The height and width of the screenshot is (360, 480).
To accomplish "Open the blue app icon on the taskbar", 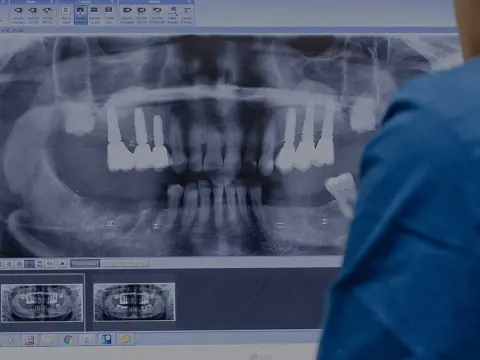I will pyautogui.click(x=107, y=339).
